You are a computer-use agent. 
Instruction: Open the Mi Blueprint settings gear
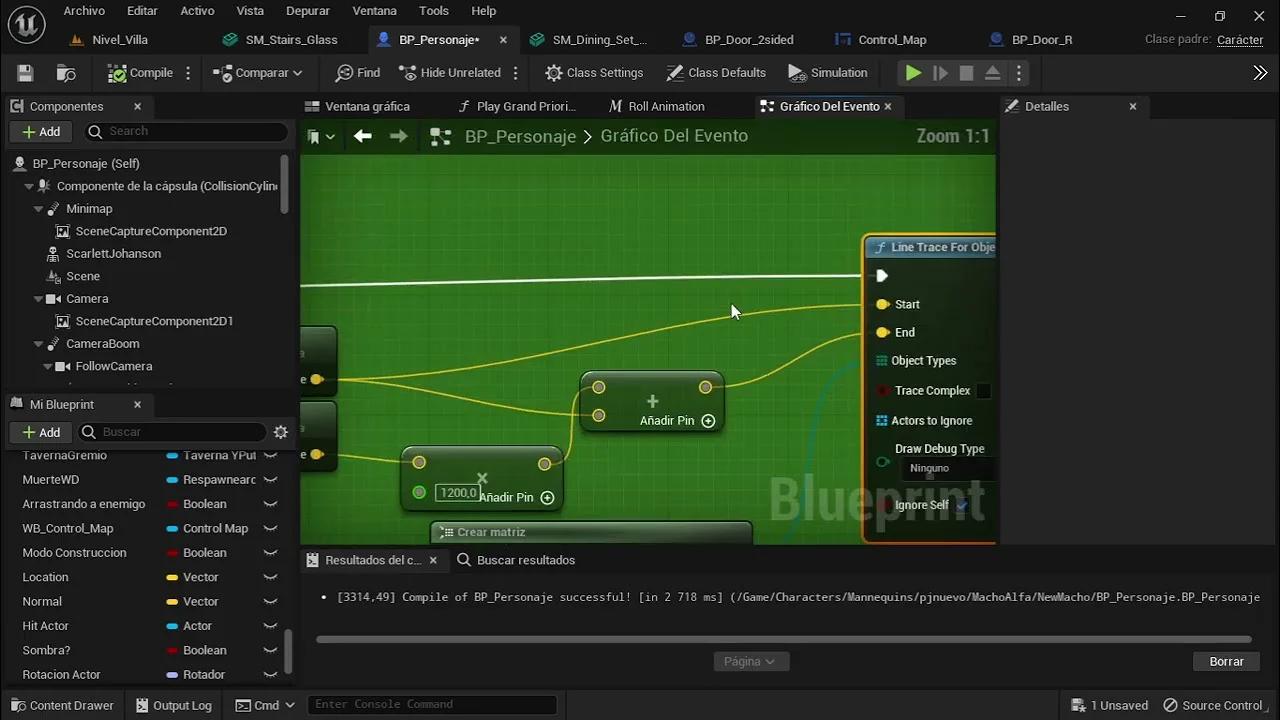(281, 432)
